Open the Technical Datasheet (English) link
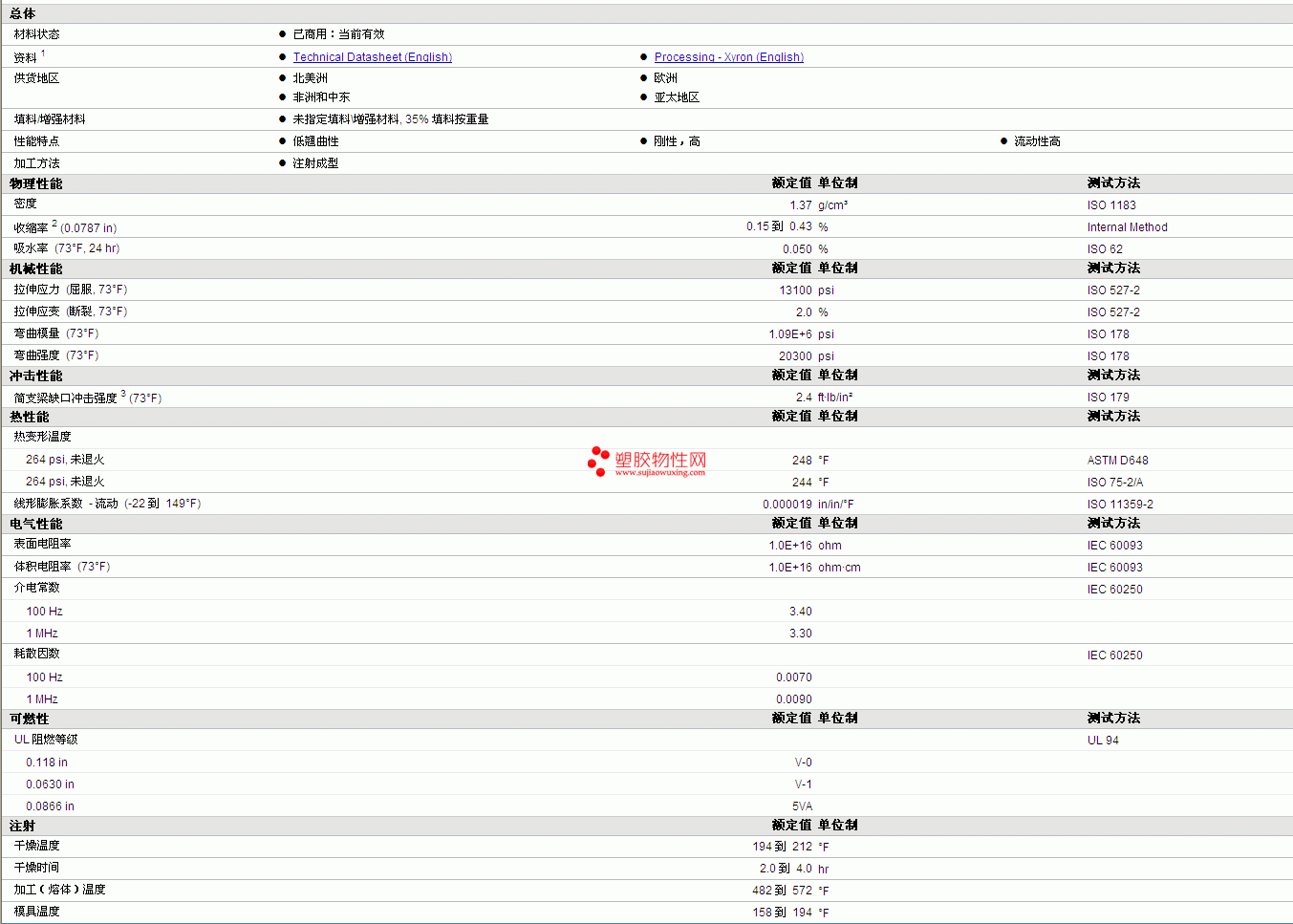 pyautogui.click(x=373, y=57)
